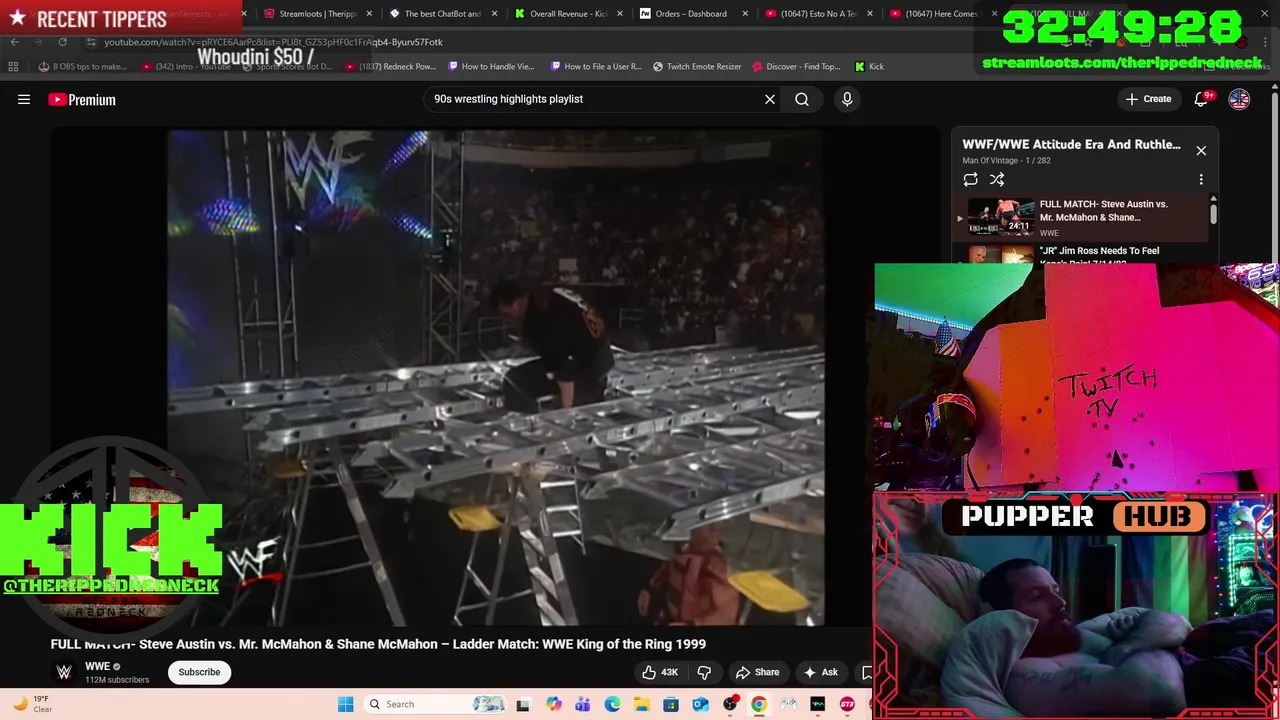Open Intro - YouTube bookmark
1280x720 pixels.
[x=186, y=66]
